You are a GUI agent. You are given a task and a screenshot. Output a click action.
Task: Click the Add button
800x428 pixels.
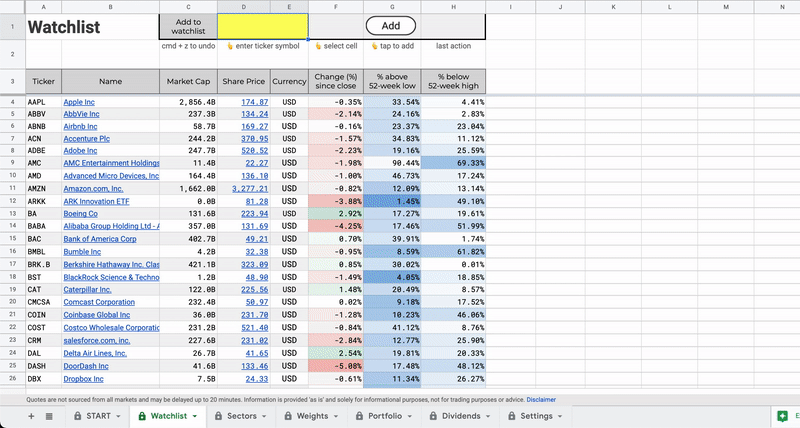tap(391, 26)
